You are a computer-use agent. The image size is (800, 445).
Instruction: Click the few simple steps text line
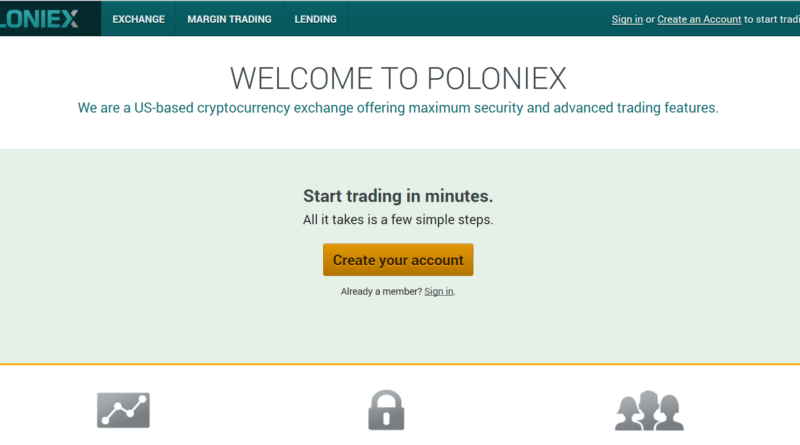(398, 220)
